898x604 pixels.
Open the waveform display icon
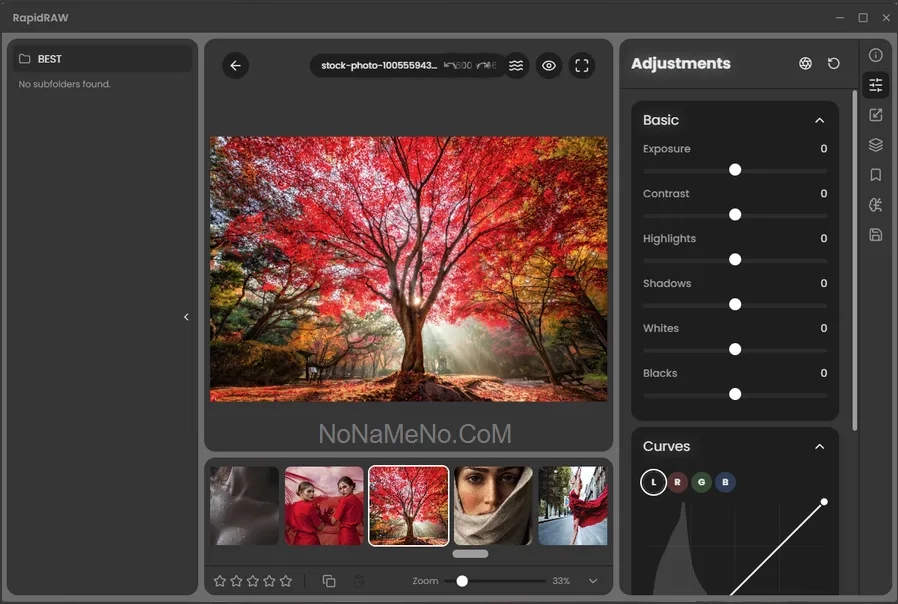tap(516, 66)
